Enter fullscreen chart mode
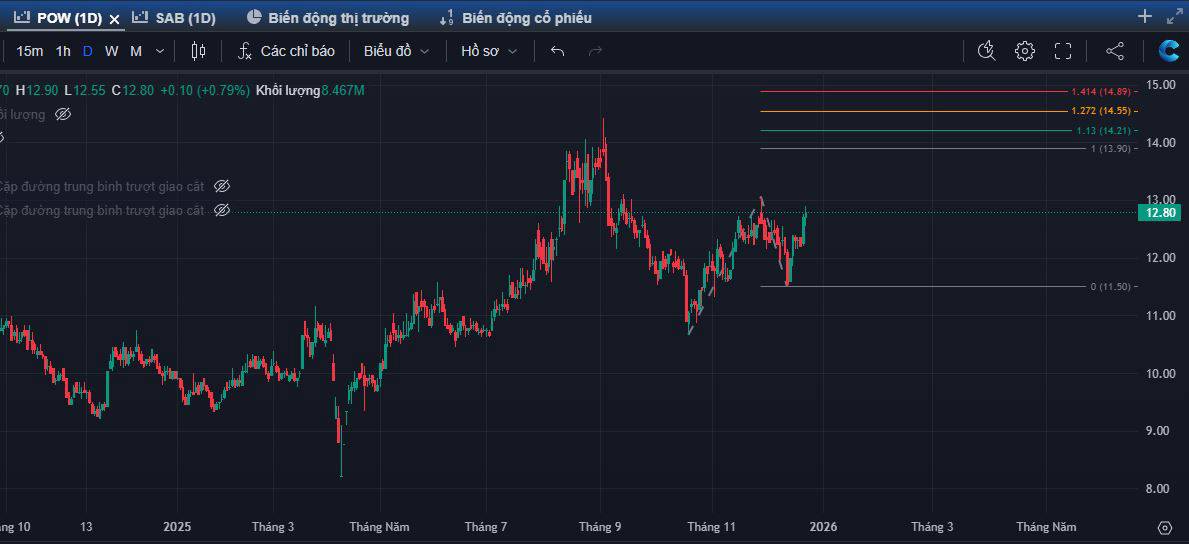This screenshot has height=544, width=1189. click(1063, 51)
